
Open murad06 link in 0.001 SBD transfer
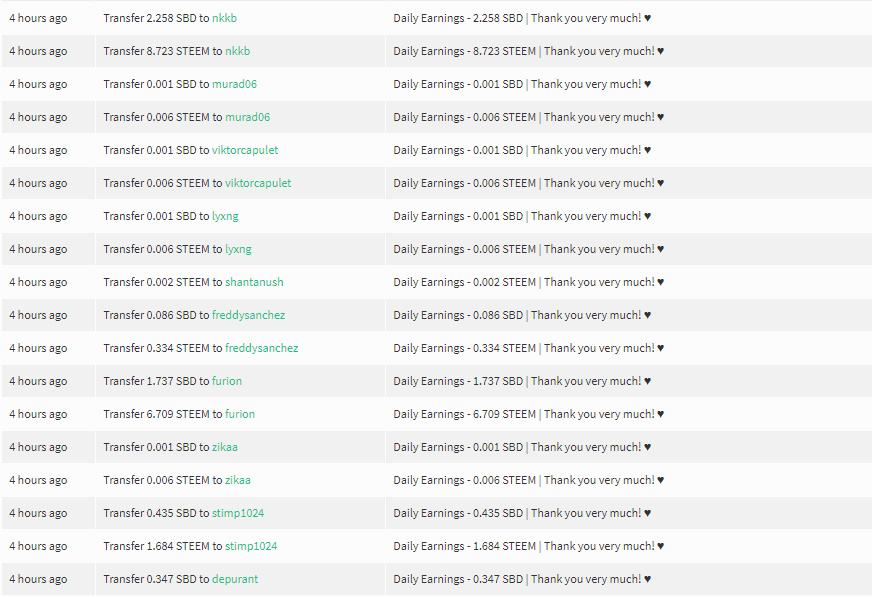click(234, 84)
